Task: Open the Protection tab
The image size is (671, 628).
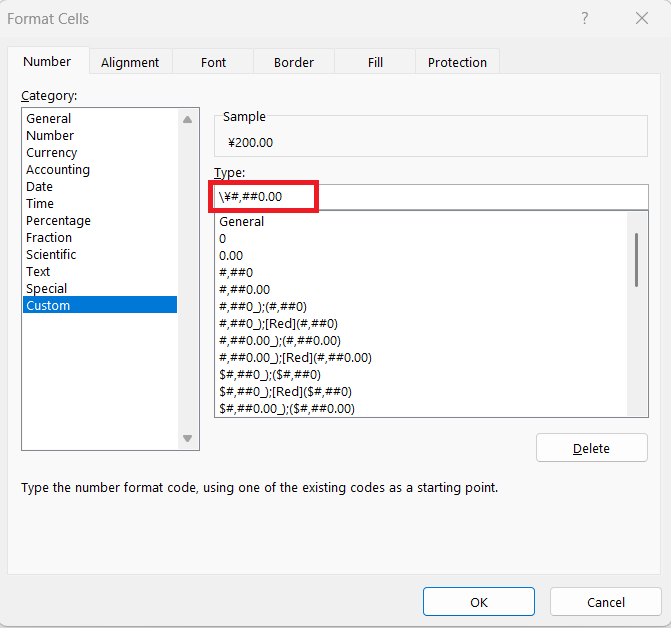Action: tap(457, 62)
